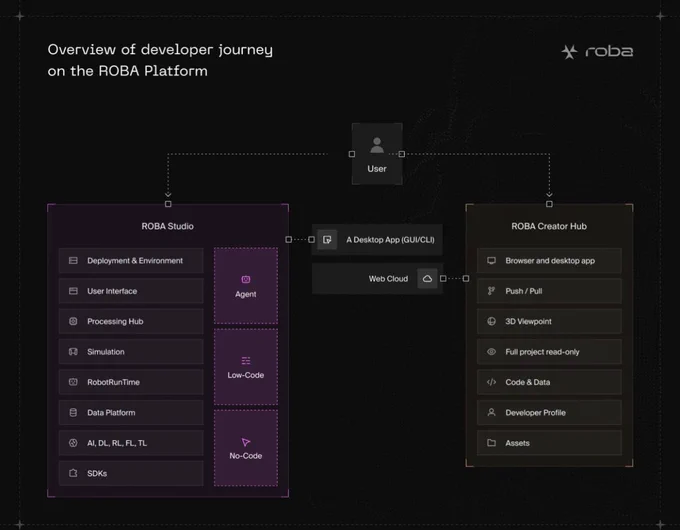Viewport: 680px width, 530px height.
Task: Click the Push / Pull label
Action: click(523, 291)
